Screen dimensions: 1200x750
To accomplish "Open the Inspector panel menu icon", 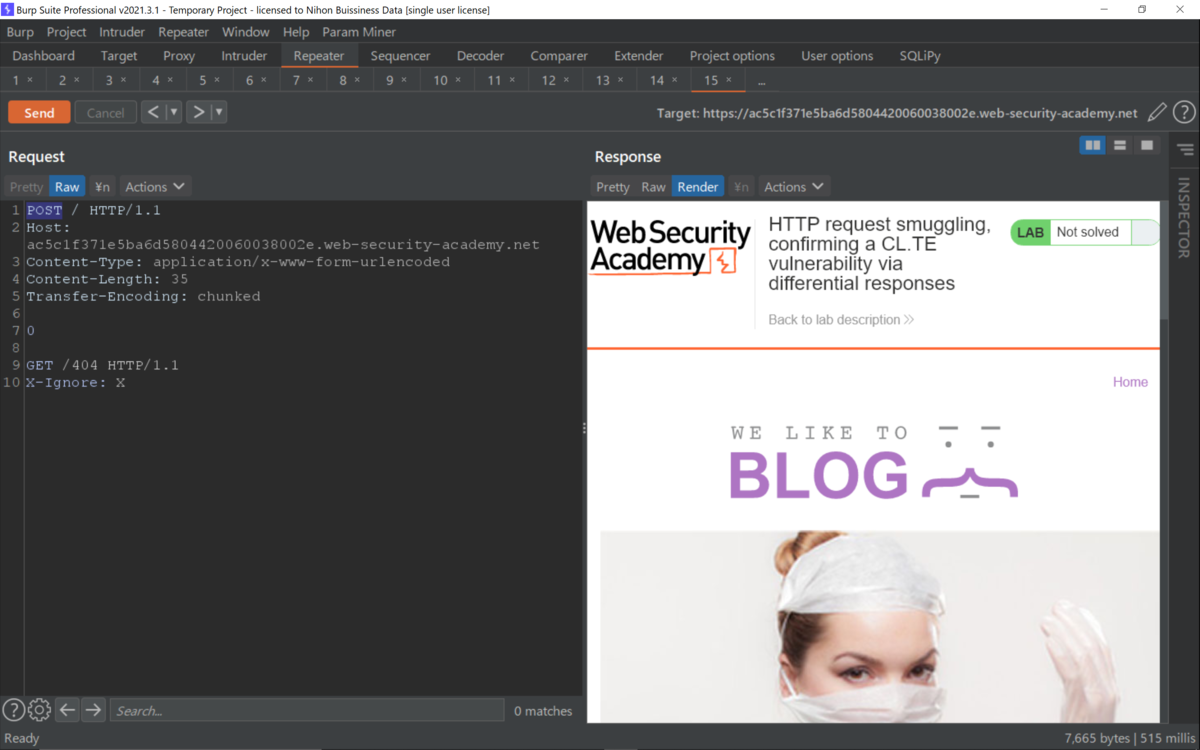I will click(1185, 150).
